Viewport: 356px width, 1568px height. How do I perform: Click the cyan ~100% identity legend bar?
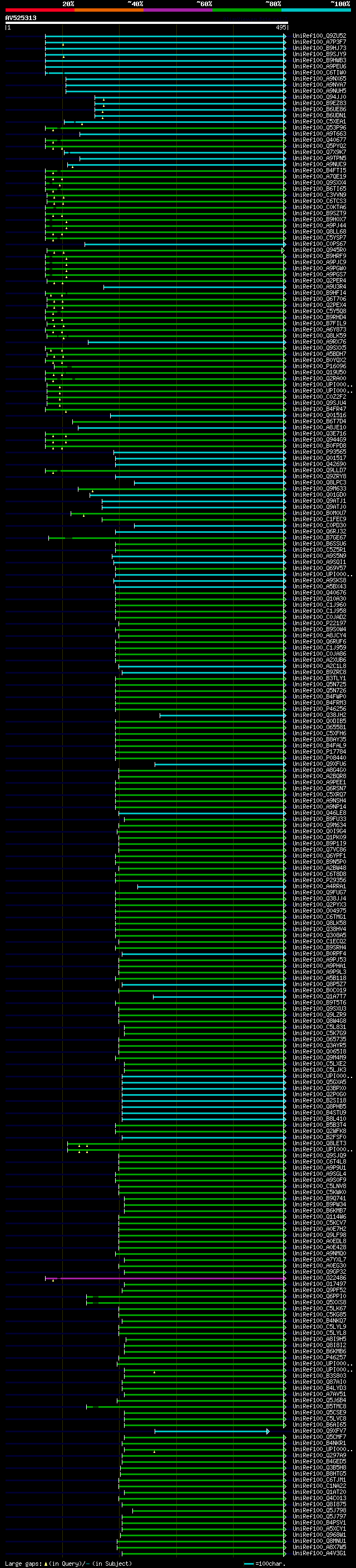tap(317, 10)
